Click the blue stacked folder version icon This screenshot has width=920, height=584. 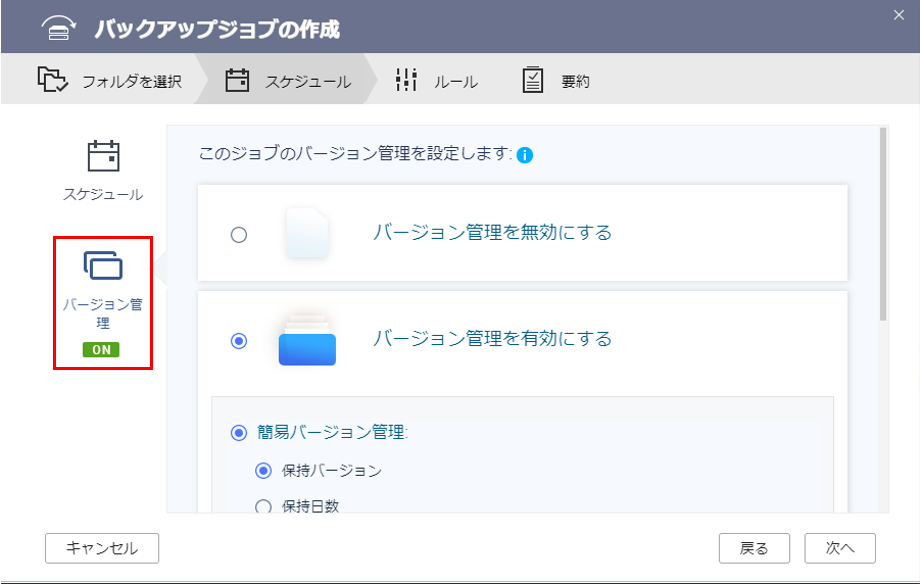pos(307,340)
